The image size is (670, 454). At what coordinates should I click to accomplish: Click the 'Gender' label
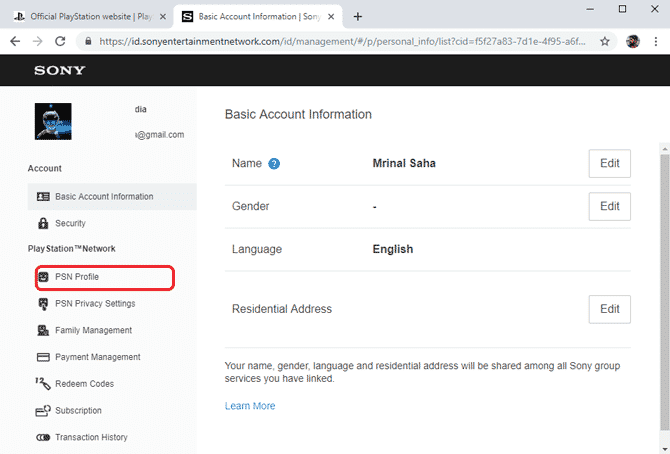(x=250, y=206)
